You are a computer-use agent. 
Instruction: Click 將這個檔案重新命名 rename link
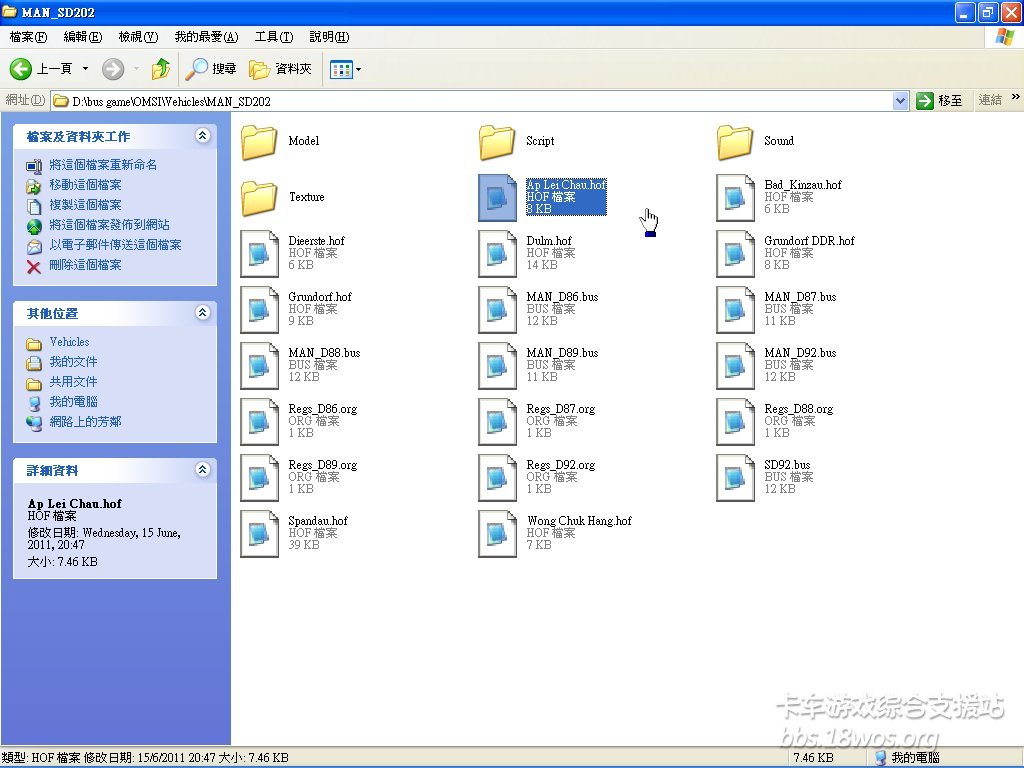[x=103, y=165]
